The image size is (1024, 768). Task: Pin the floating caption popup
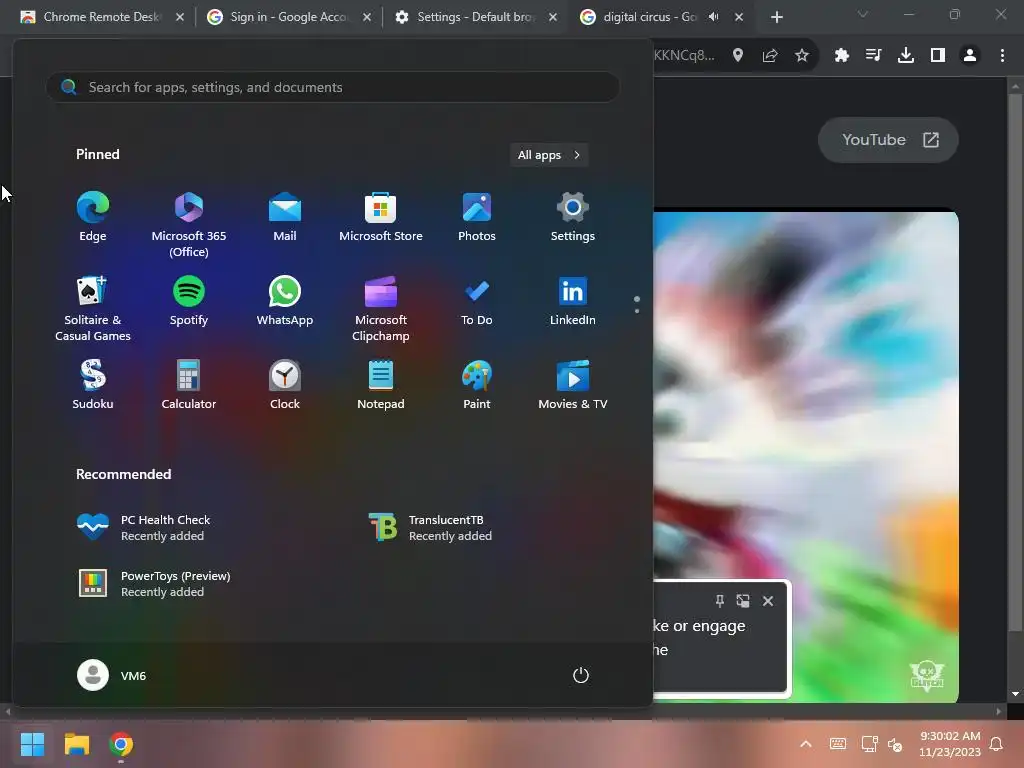[719, 601]
